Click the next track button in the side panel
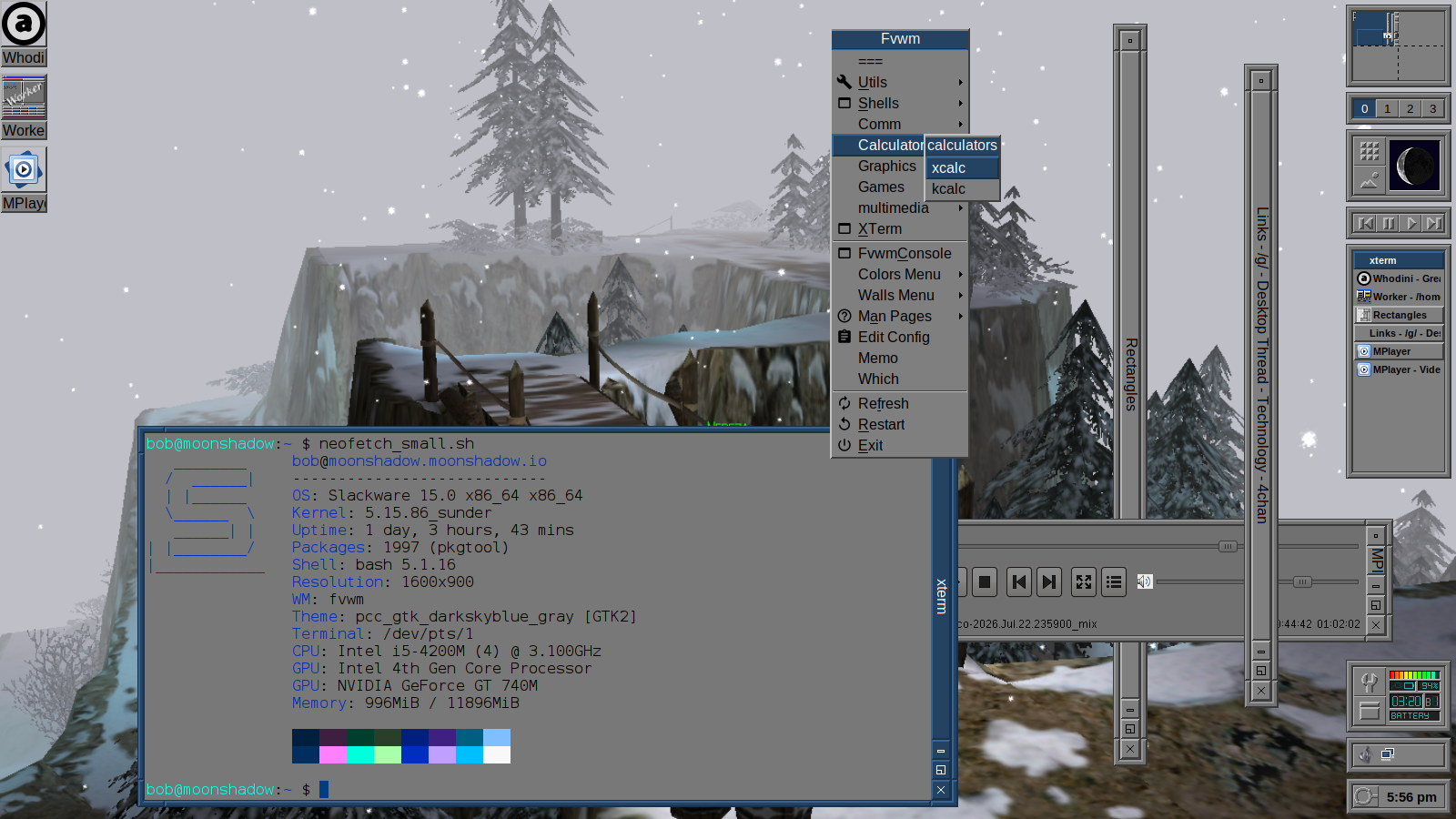1456x819 pixels. [1434, 223]
